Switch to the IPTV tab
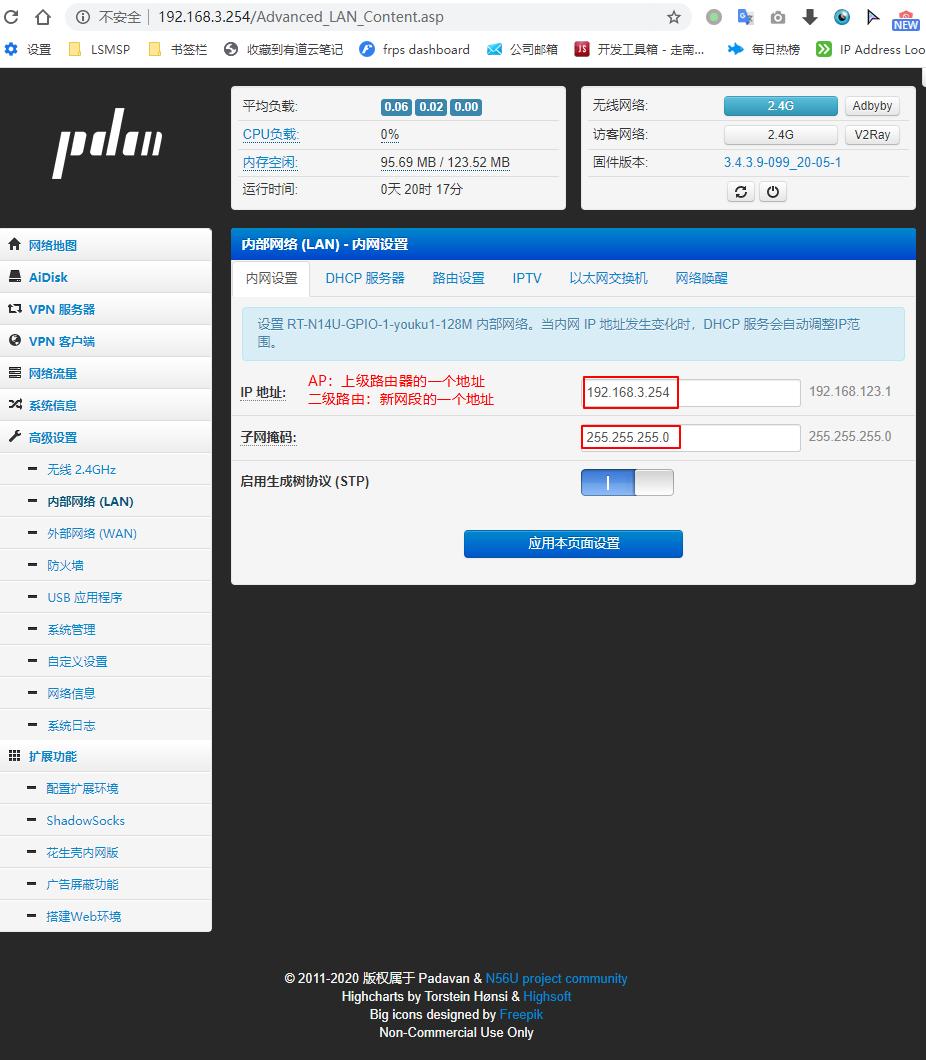Viewport: 926px width, 1060px height. click(527, 279)
